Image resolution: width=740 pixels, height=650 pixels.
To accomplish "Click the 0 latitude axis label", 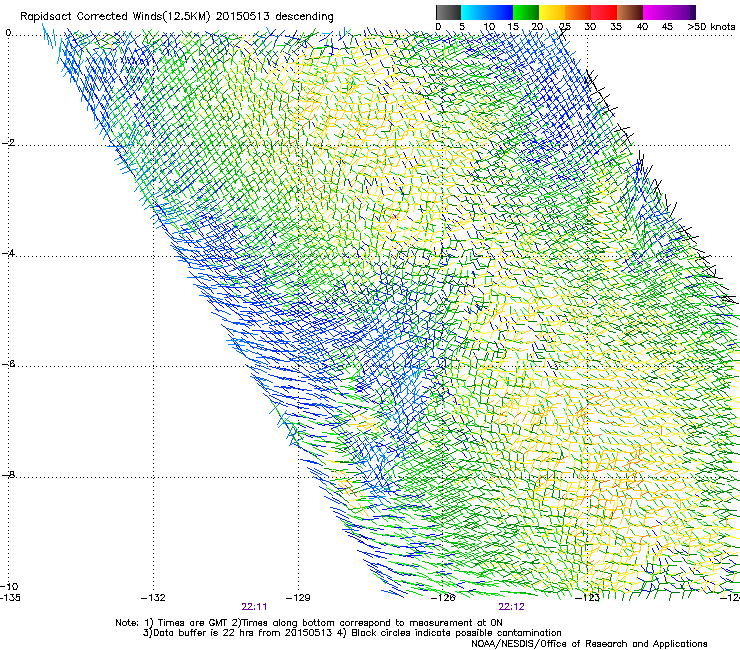I will tap(8, 33).
